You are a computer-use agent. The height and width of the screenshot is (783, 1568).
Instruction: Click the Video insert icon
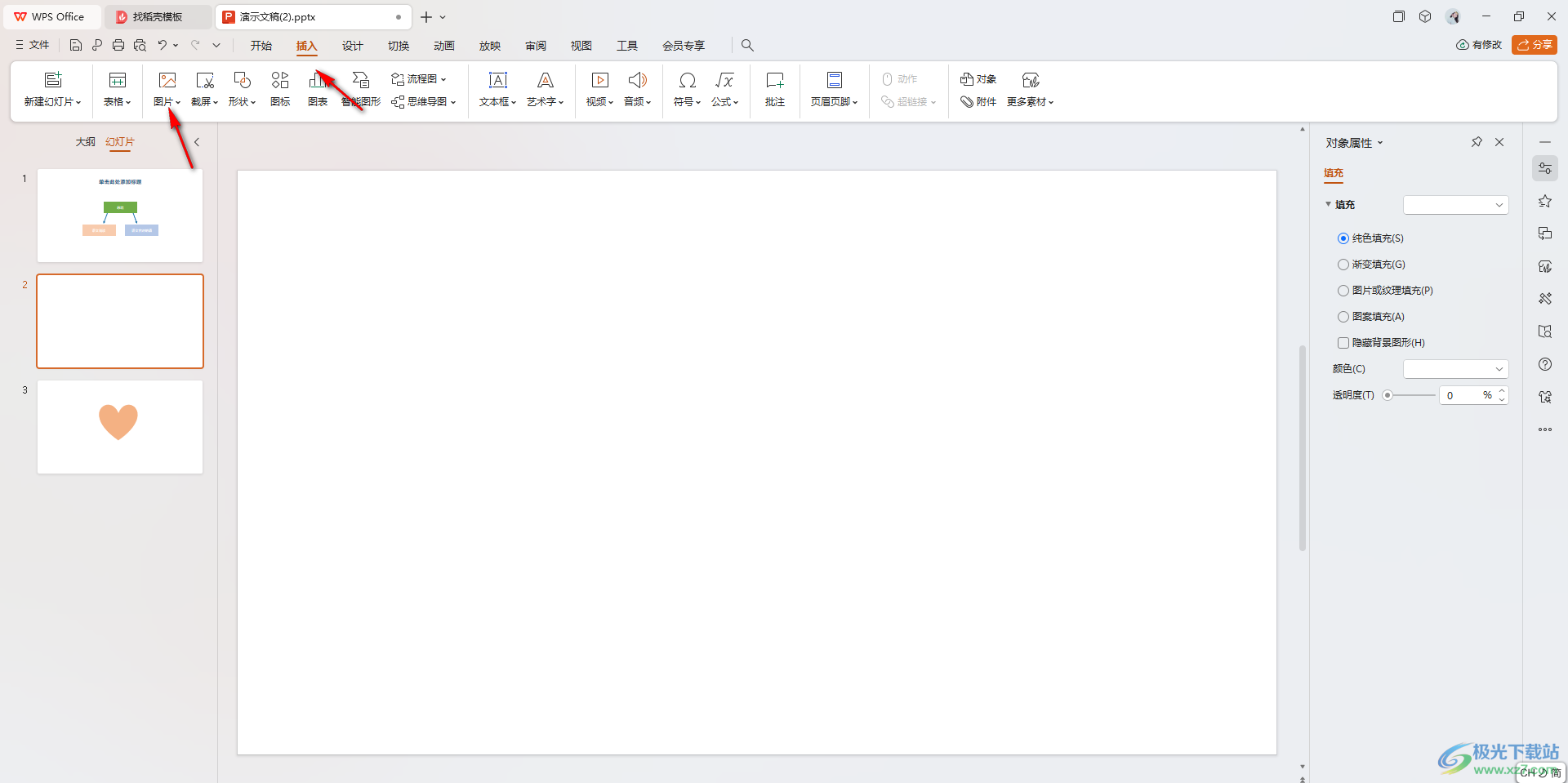(600, 80)
